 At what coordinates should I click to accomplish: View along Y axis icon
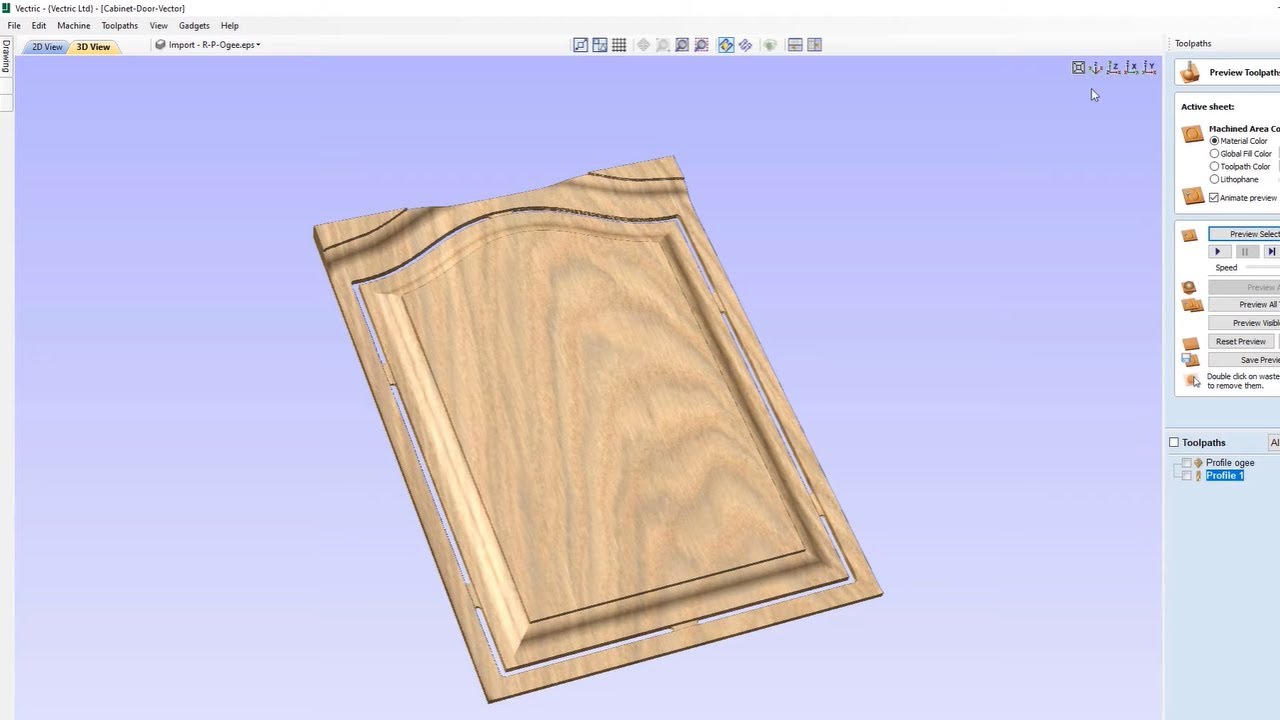(x=1150, y=68)
